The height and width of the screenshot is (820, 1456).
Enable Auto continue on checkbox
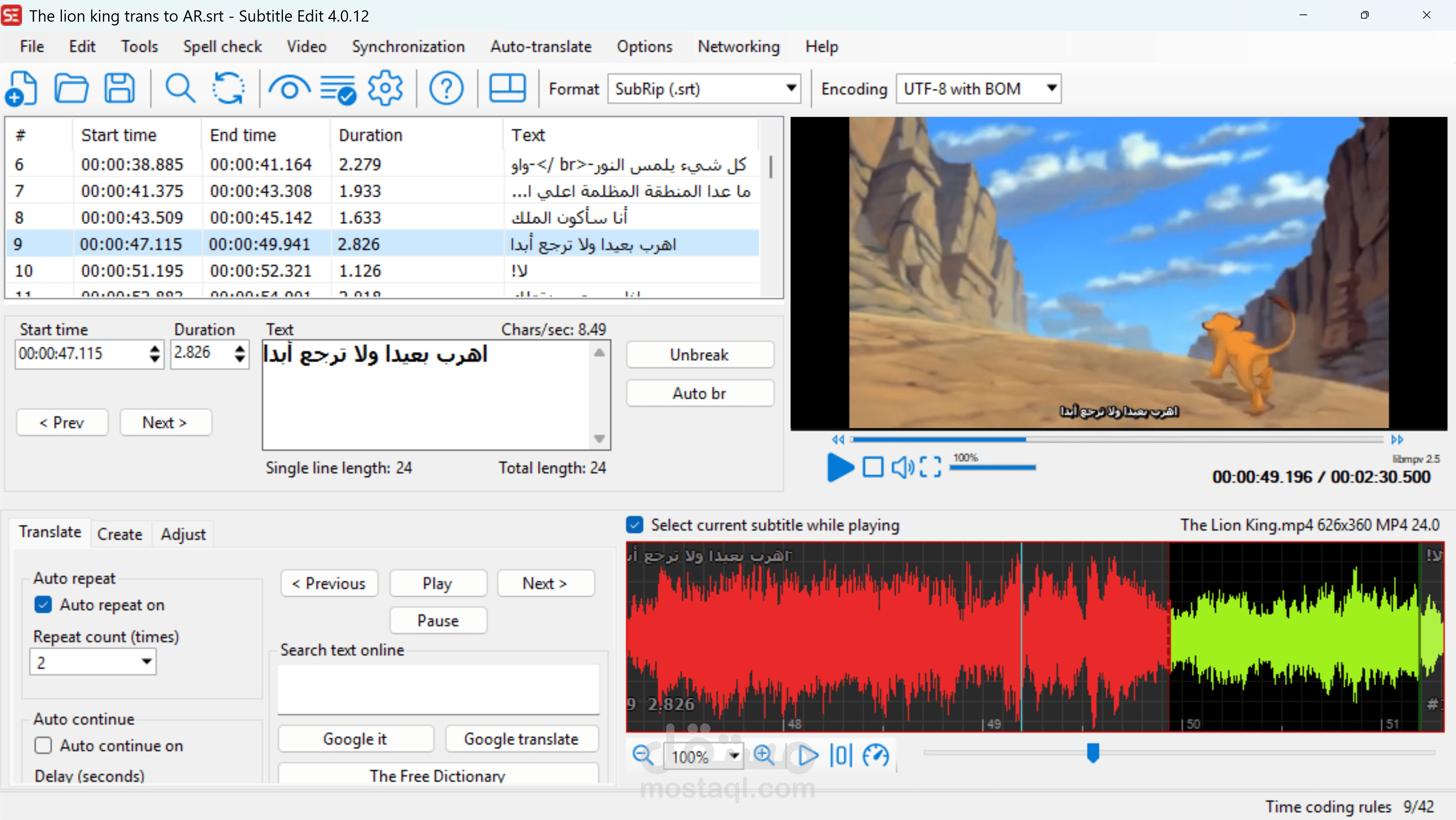[43, 746]
